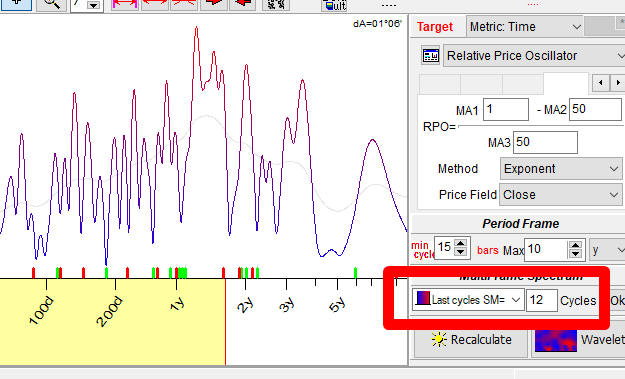Click the red right arrow toolbar icon
This screenshot has width=625, height=379.
[x=214, y=4]
